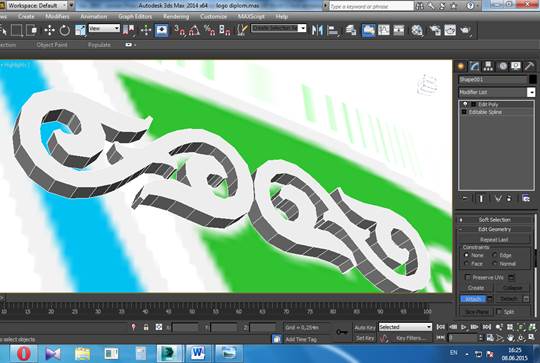Toggle Spinner Snap

pyautogui.click(x=225, y=30)
